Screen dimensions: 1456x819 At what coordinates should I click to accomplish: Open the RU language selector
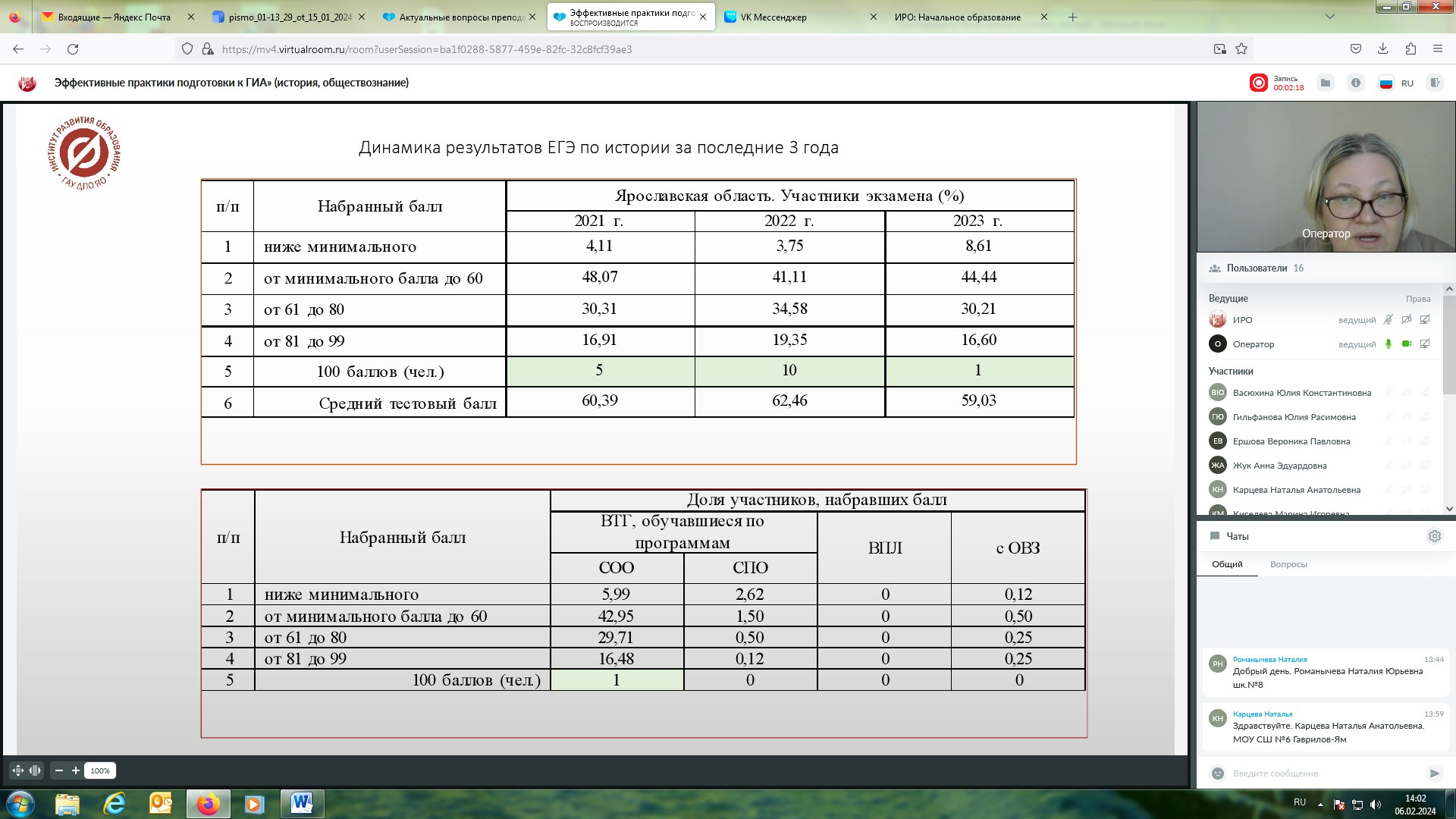coord(1397,83)
